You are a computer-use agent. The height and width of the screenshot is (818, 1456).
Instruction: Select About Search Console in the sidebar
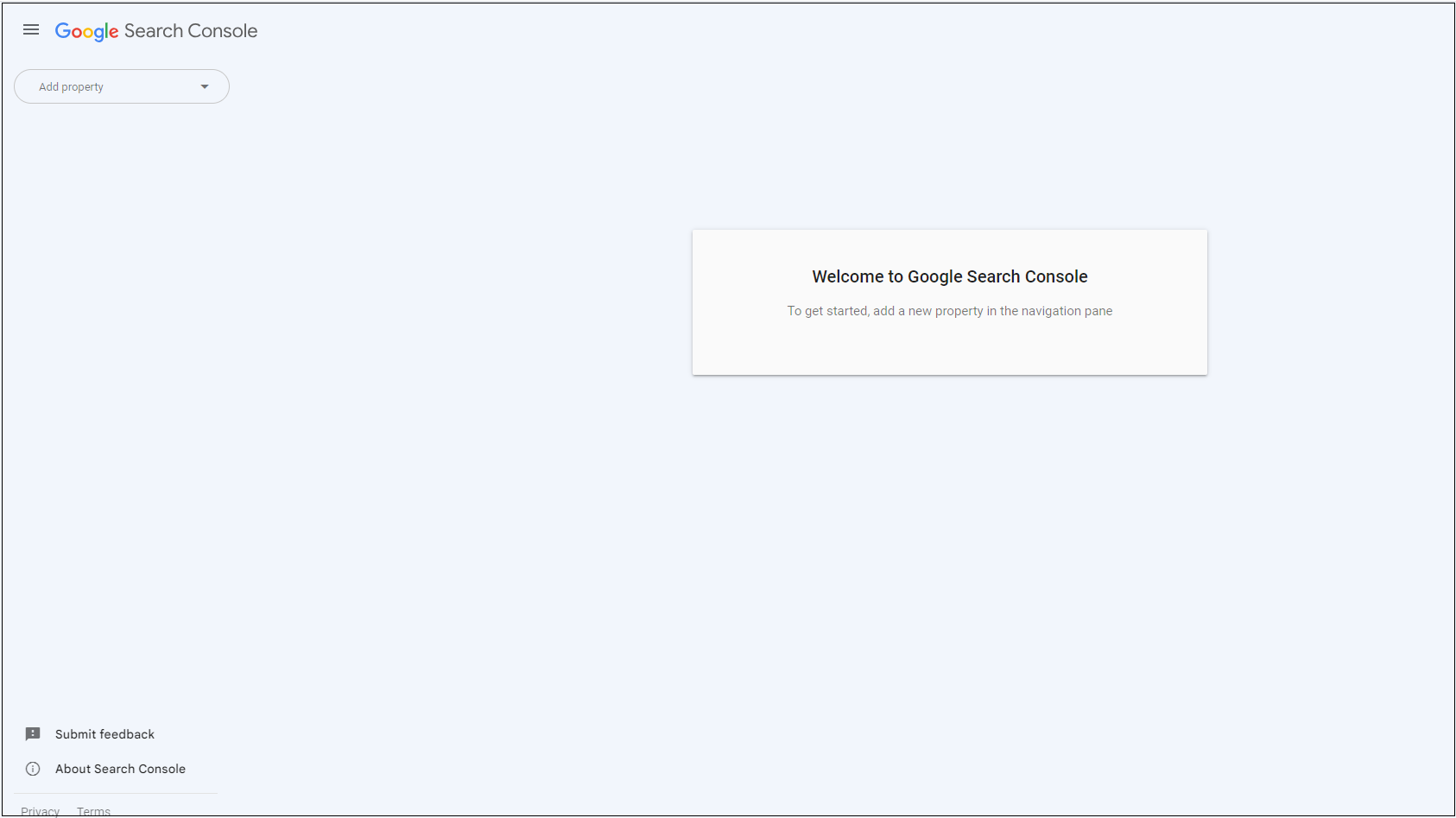coord(120,769)
